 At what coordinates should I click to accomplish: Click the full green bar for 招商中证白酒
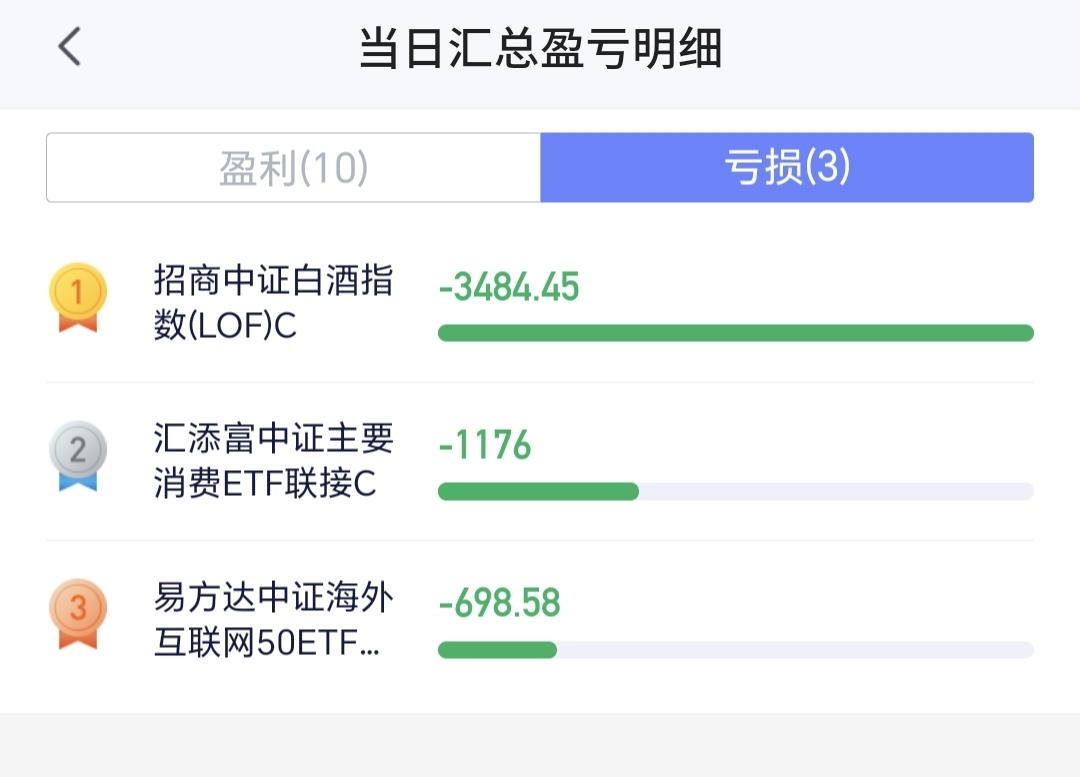[x=736, y=333]
